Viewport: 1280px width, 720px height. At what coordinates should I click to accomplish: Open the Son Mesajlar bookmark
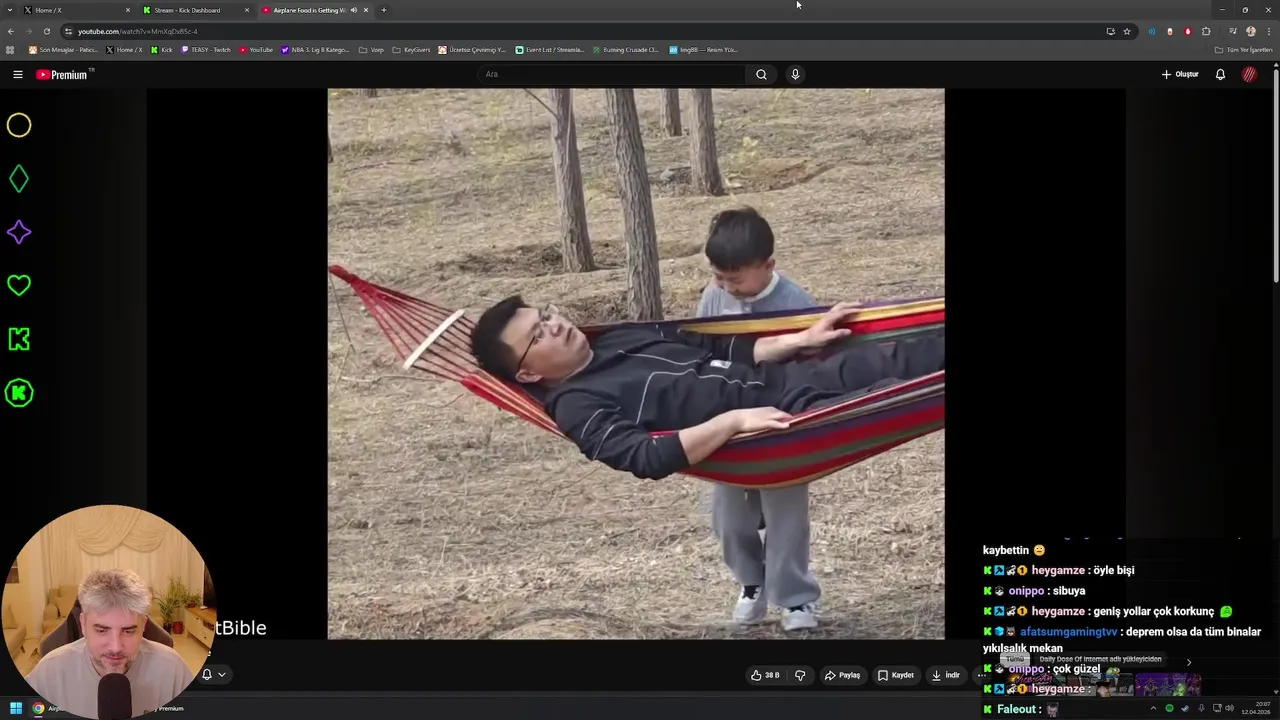63,49
